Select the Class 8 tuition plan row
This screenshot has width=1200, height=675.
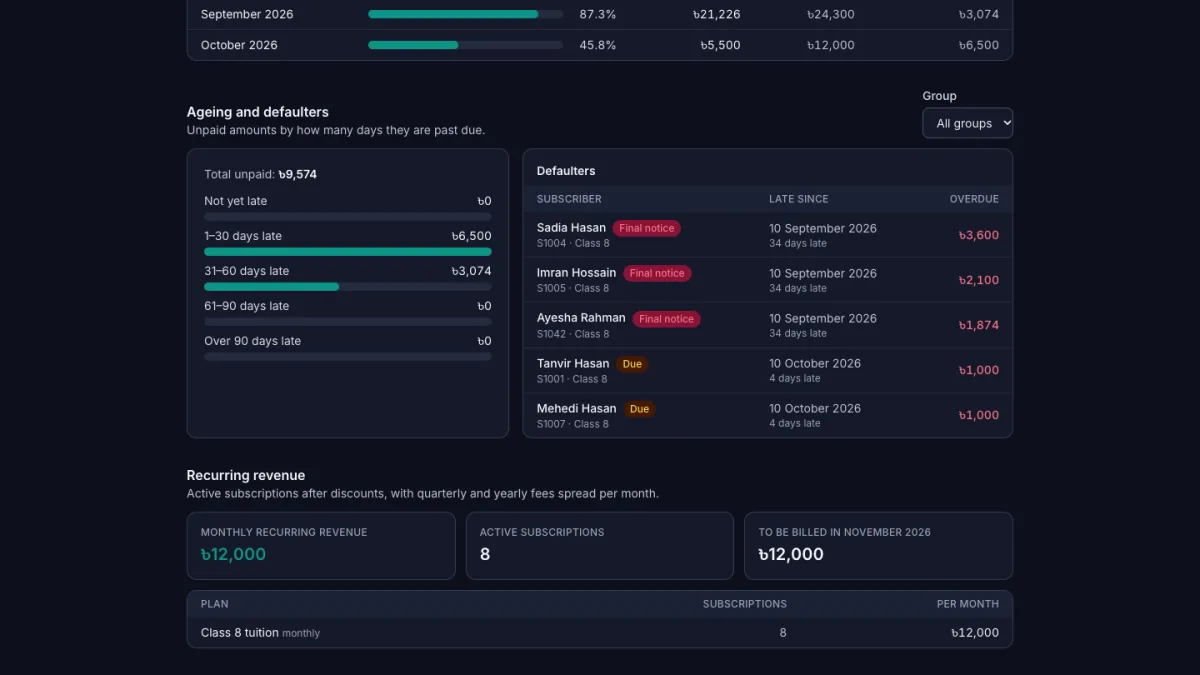click(x=600, y=633)
